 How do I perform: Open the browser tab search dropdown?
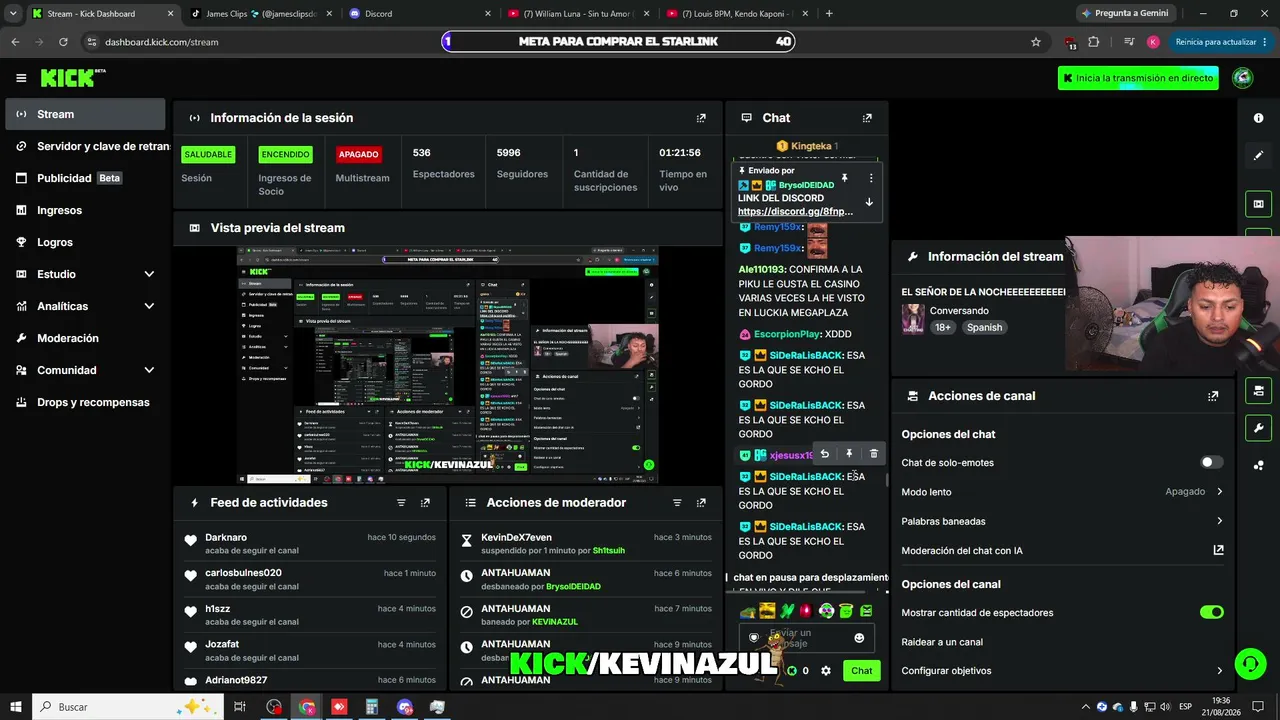coord(13,14)
